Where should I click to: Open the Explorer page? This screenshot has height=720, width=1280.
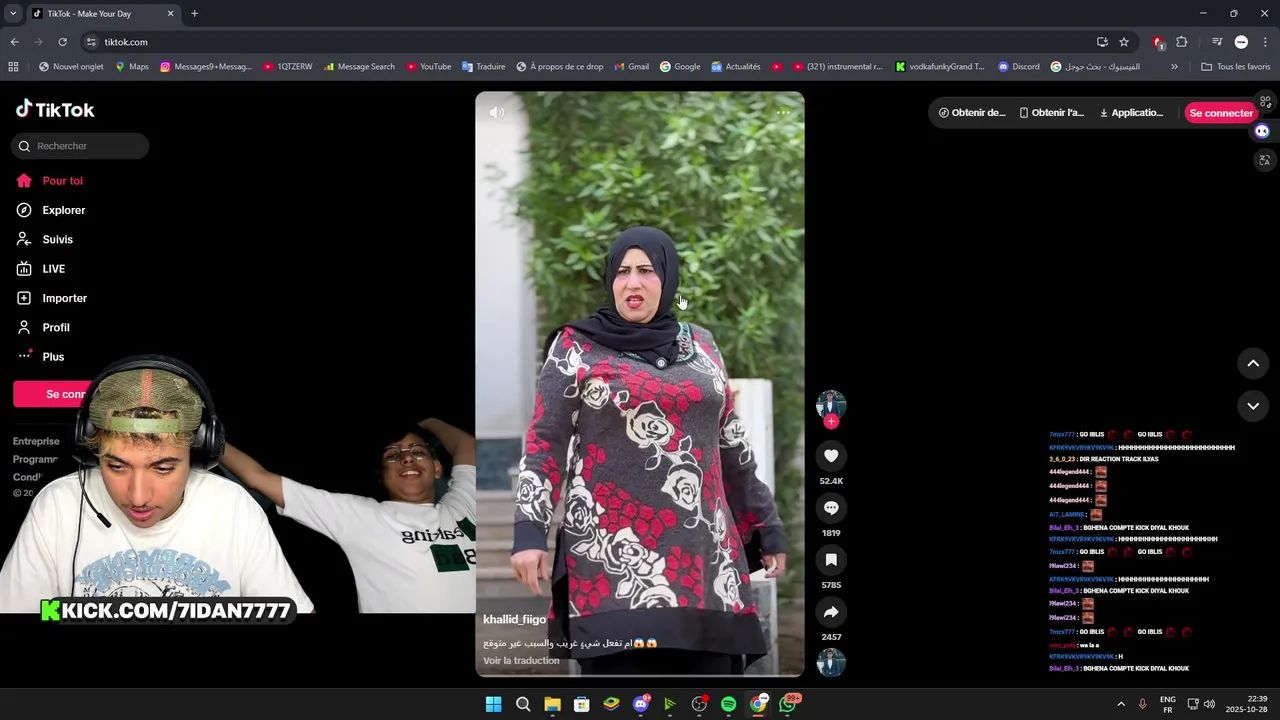click(63, 210)
